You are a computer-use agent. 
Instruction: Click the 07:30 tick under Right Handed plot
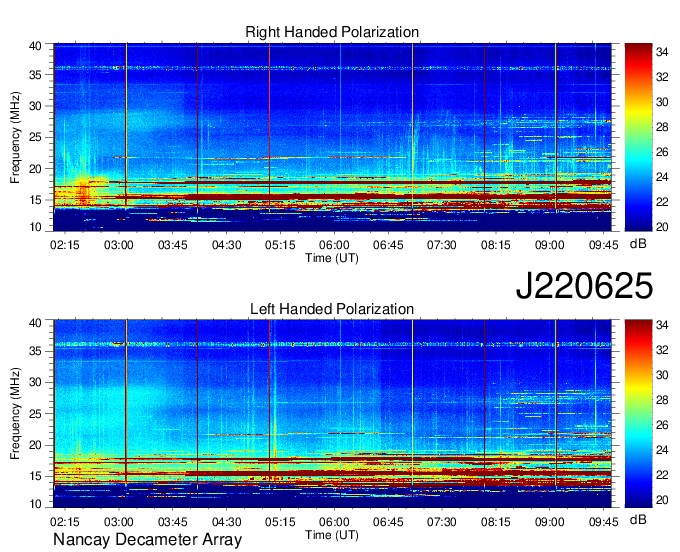(x=441, y=245)
